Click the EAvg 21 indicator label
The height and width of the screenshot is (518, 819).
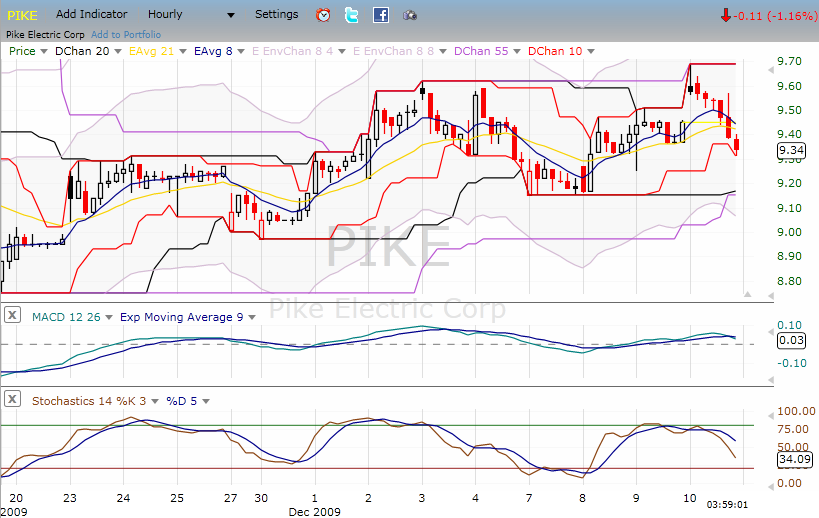click(x=151, y=51)
